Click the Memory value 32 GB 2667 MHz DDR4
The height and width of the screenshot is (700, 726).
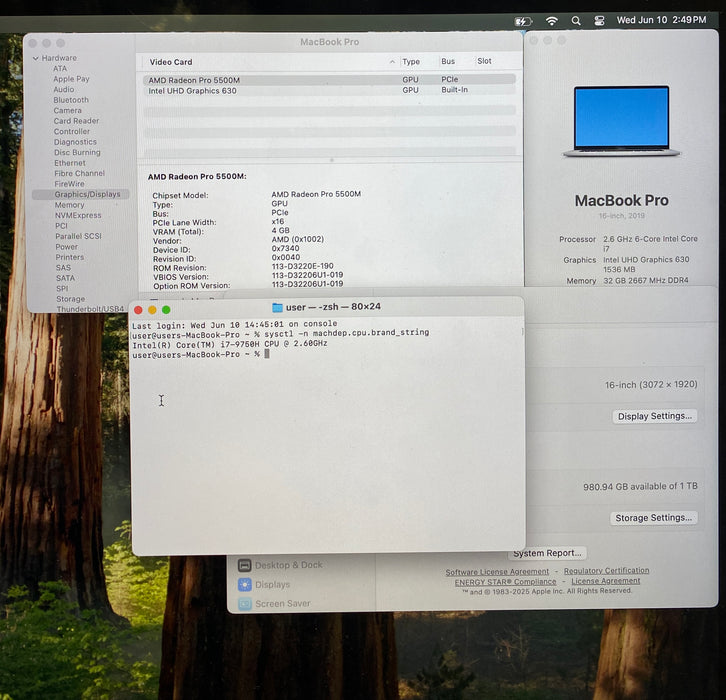coord(645,281)
